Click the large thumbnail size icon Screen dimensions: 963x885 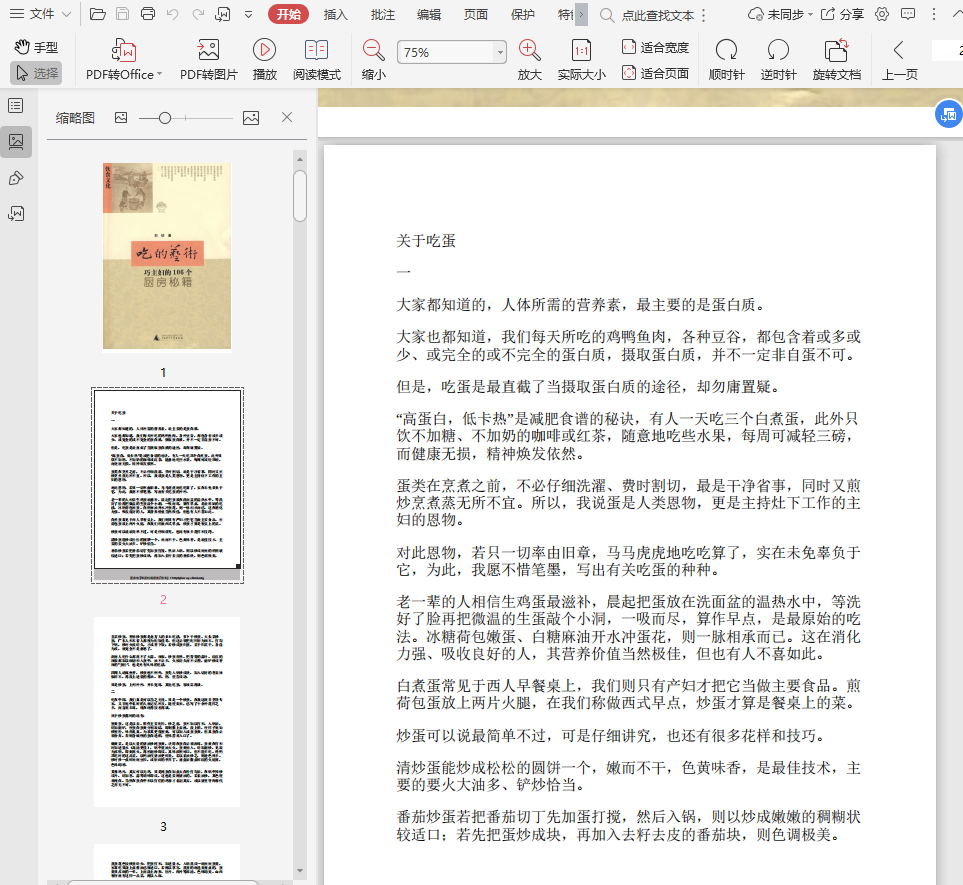click(251, 118)
